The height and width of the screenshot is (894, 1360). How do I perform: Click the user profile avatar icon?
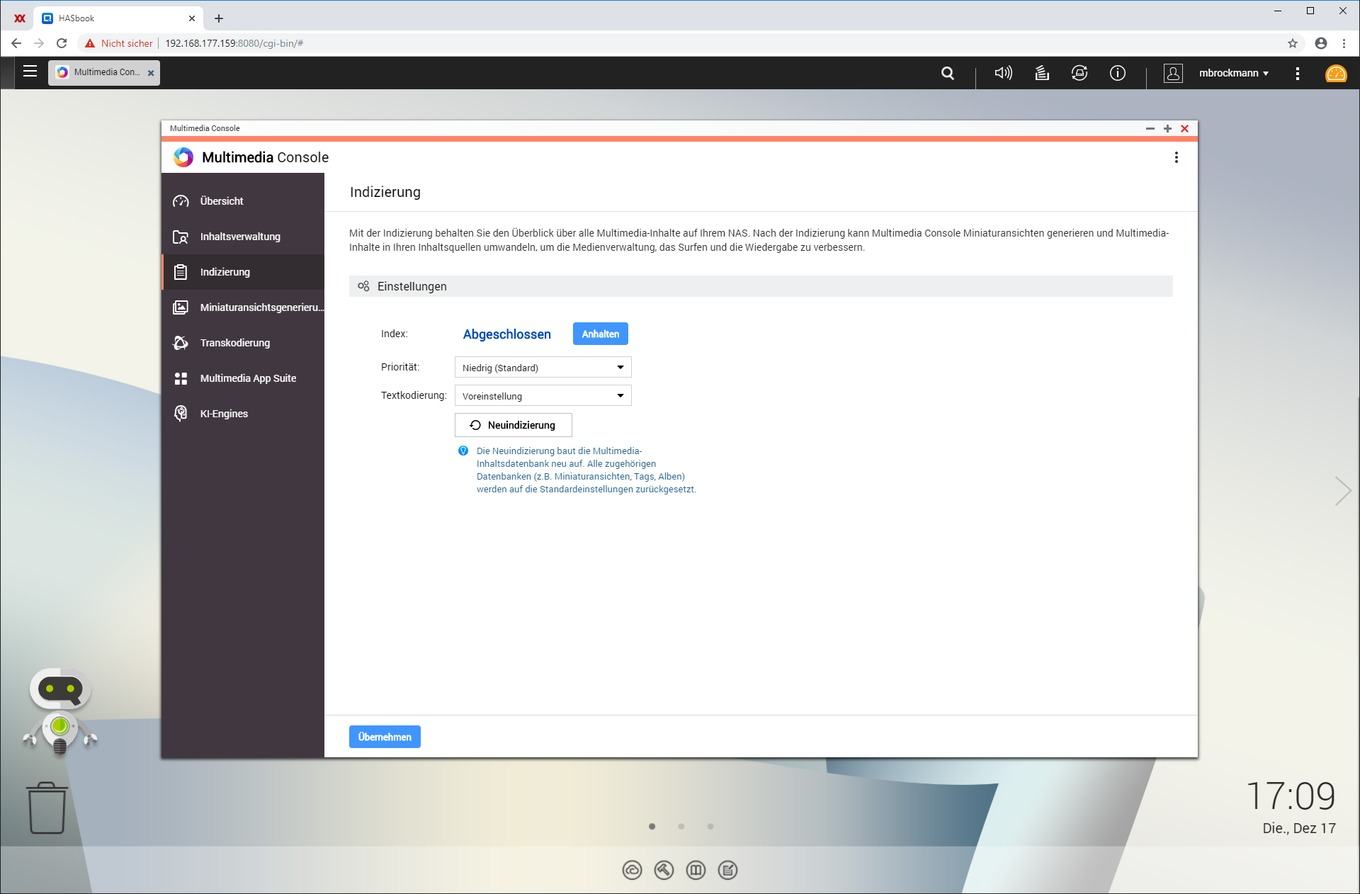click(1173, 73)
